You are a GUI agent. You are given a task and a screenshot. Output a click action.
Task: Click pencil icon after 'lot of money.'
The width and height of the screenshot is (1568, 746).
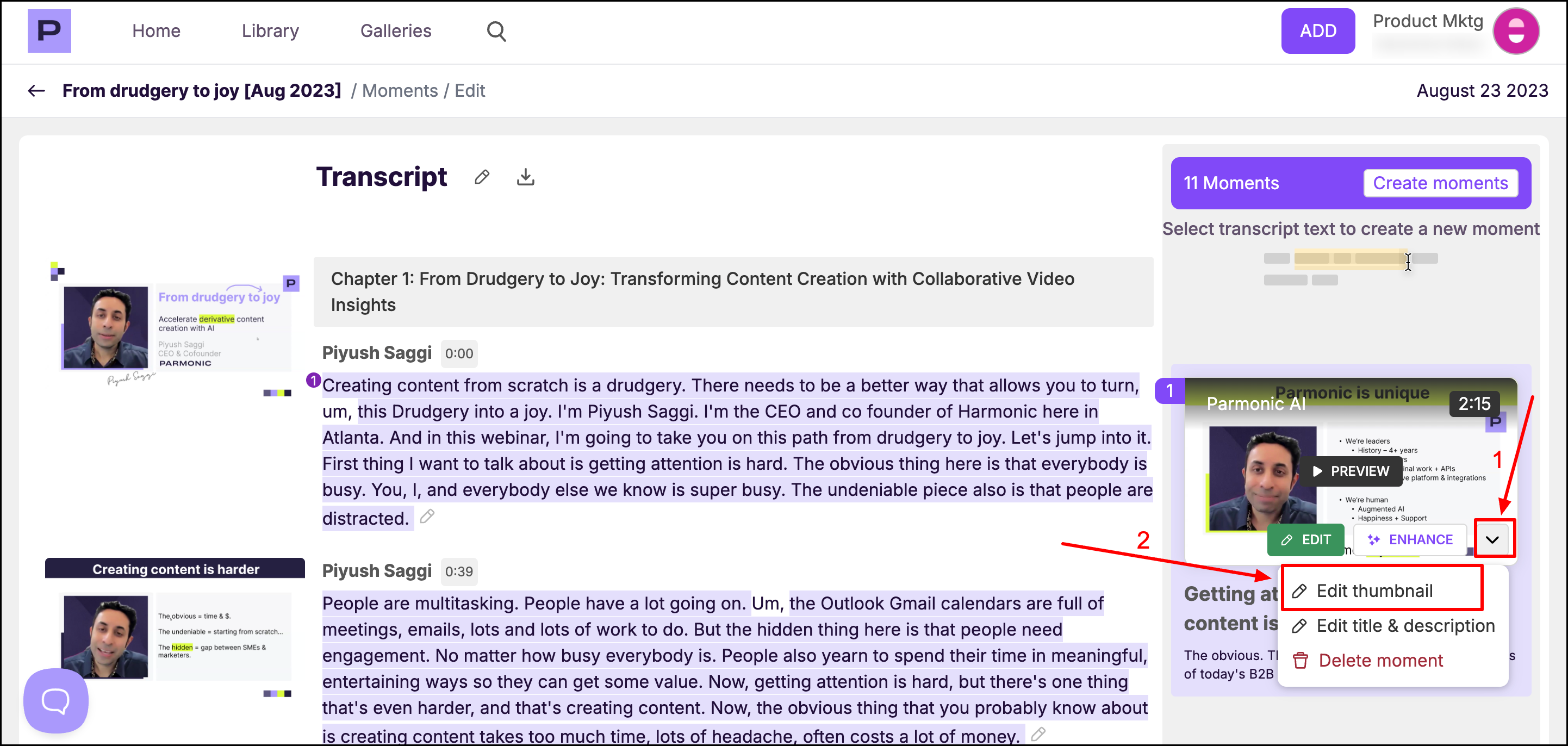coord(1038,735)
